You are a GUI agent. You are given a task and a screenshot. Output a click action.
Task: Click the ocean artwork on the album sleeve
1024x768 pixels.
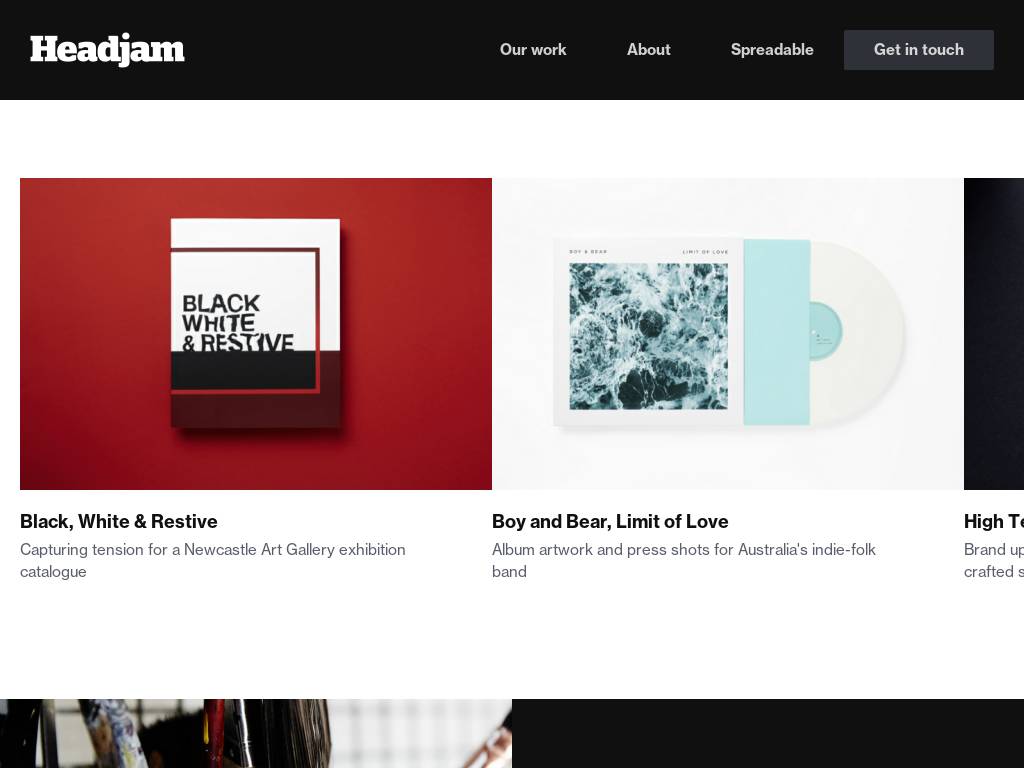pyautogui.click(x=648, y=336)
